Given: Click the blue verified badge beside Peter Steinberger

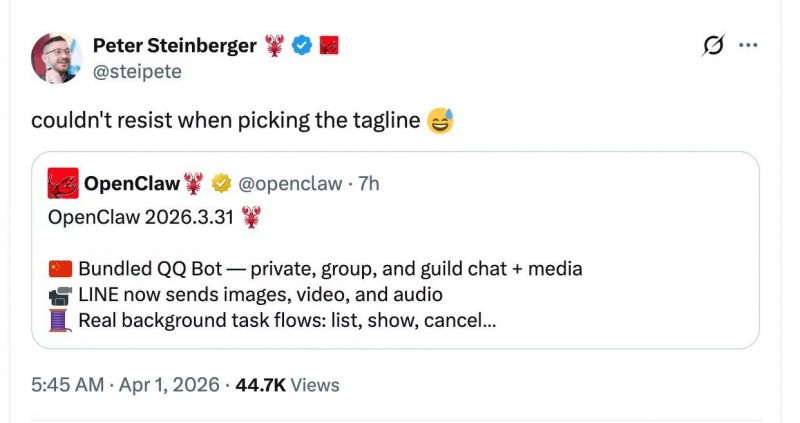Looking at the screenshot, I should click(x=301, y=46).
